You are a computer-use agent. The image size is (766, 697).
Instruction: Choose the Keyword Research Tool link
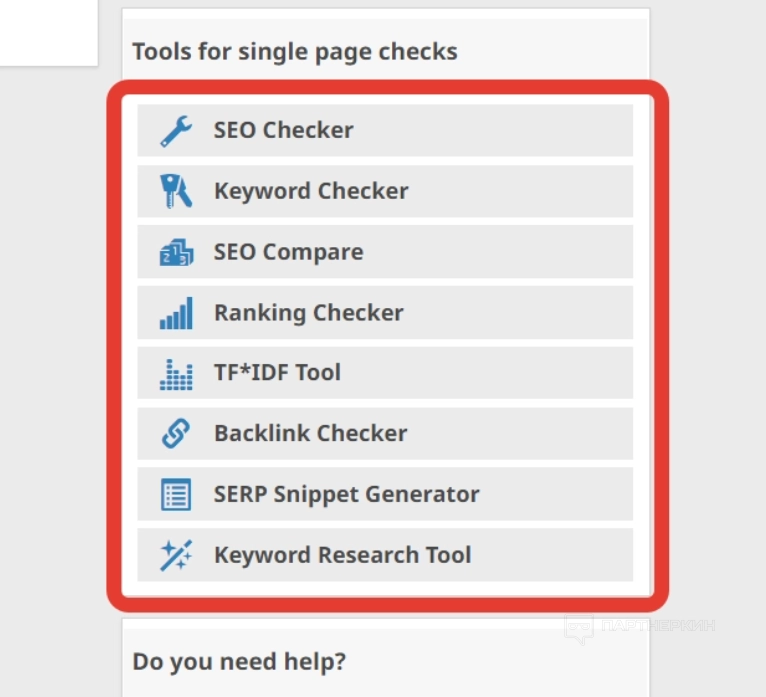(x=342, y=555)
